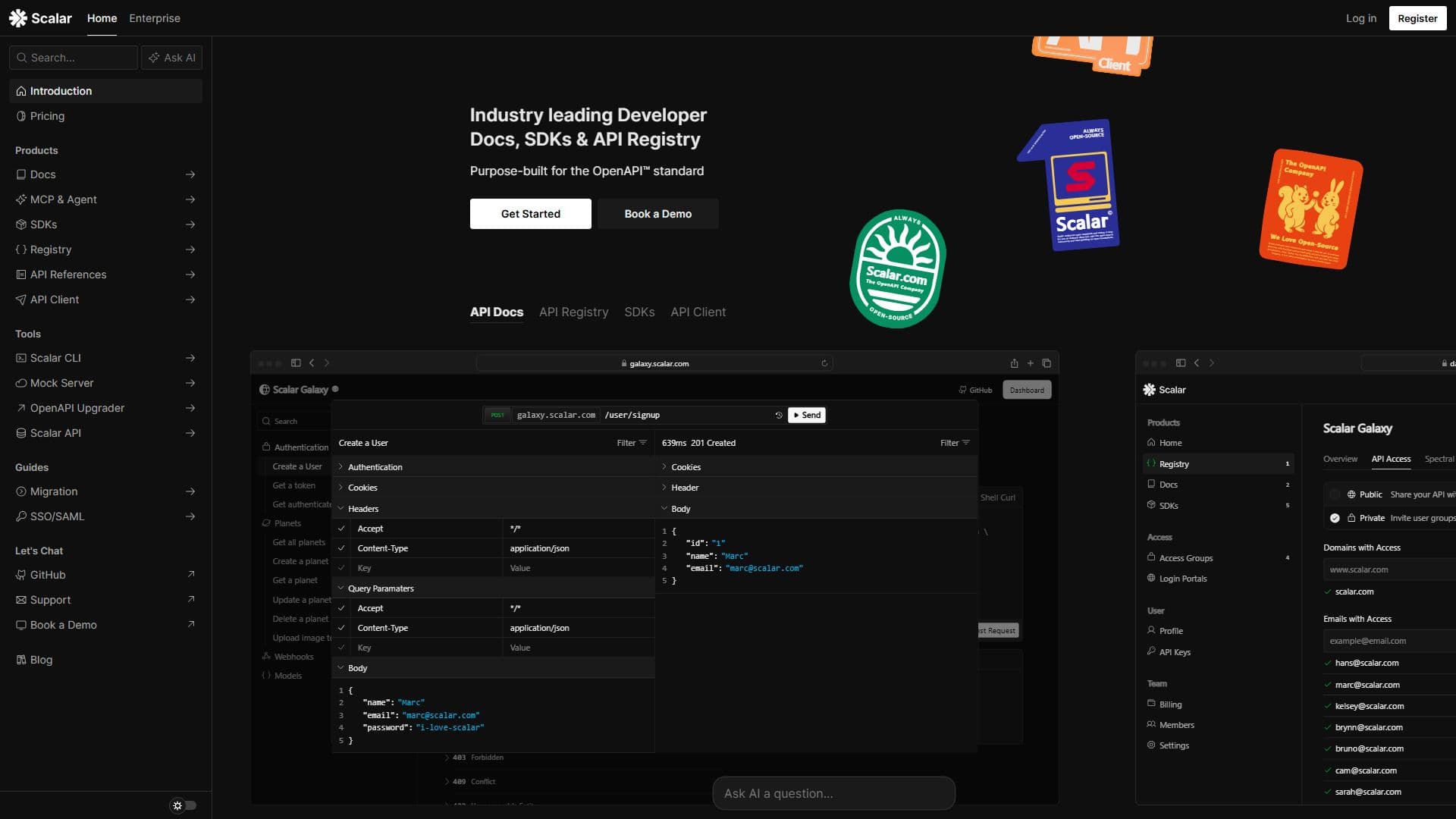Open the Ask AI button

(171, 58)
